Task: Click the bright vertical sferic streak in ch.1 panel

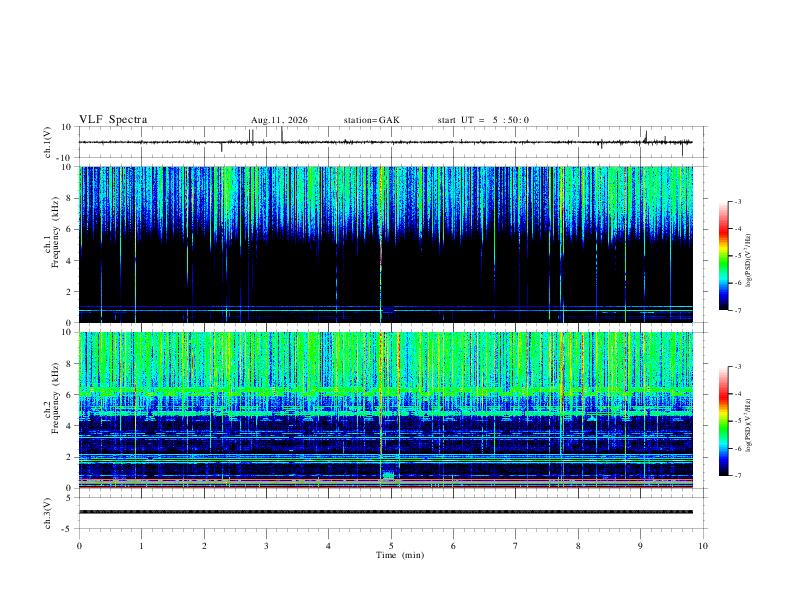Action: tap(381, 244)
